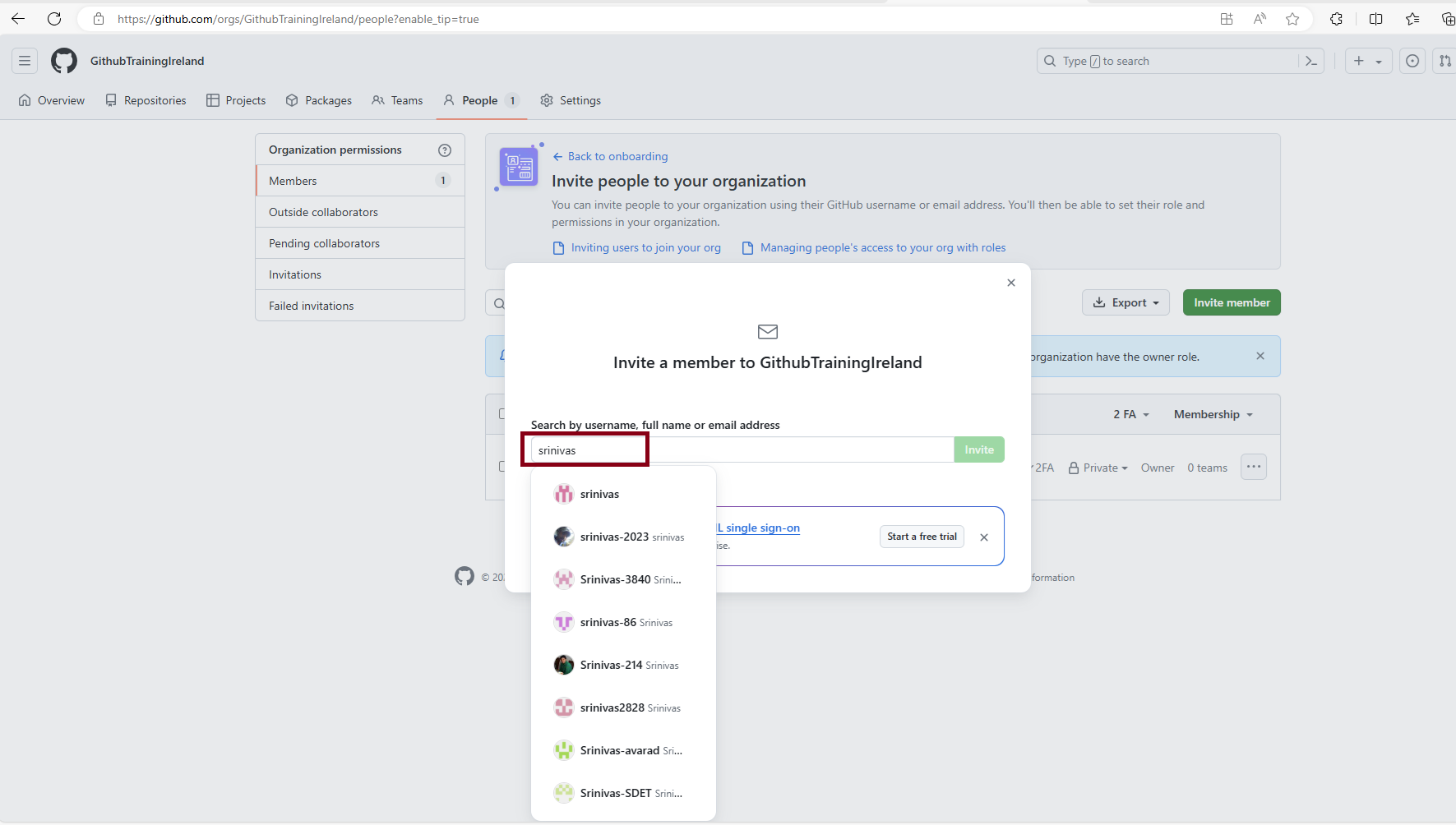Viewport: 1456px width, 825px height.
Task: Open the Projects tab
Action: point(236,100)
